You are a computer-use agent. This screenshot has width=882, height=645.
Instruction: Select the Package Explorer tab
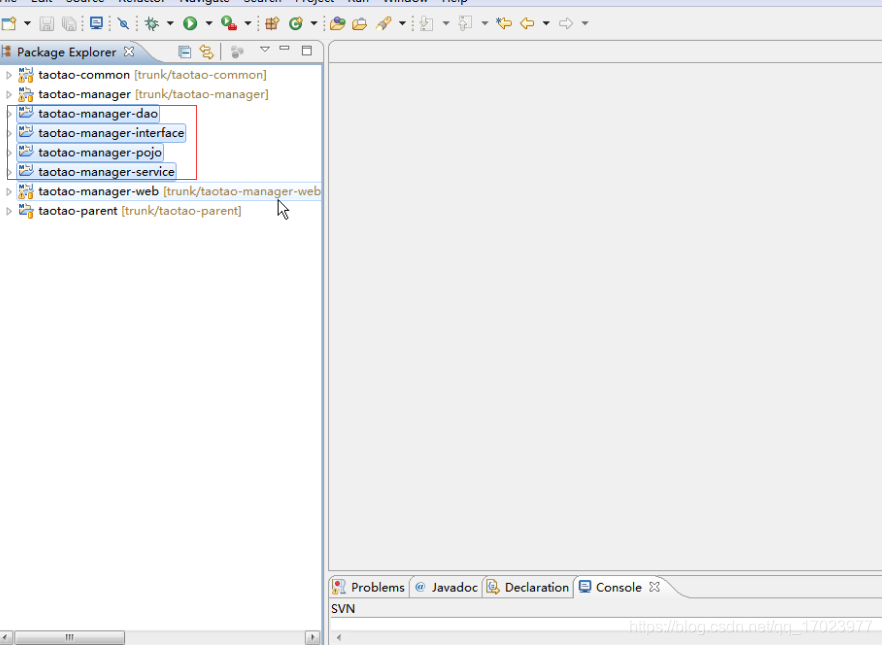(66, 52)
